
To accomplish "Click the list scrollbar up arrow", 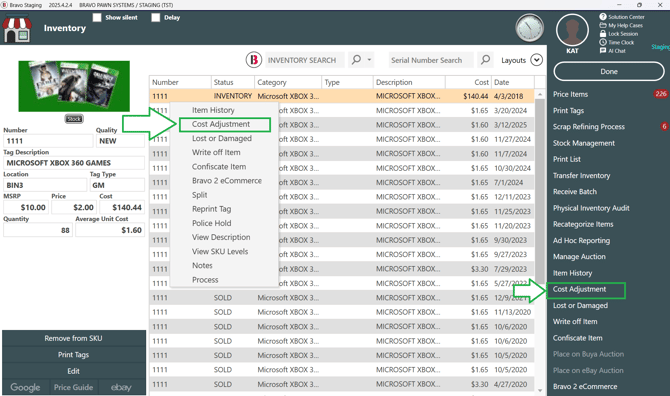I will pyautogui.click(x=540, y=94).
